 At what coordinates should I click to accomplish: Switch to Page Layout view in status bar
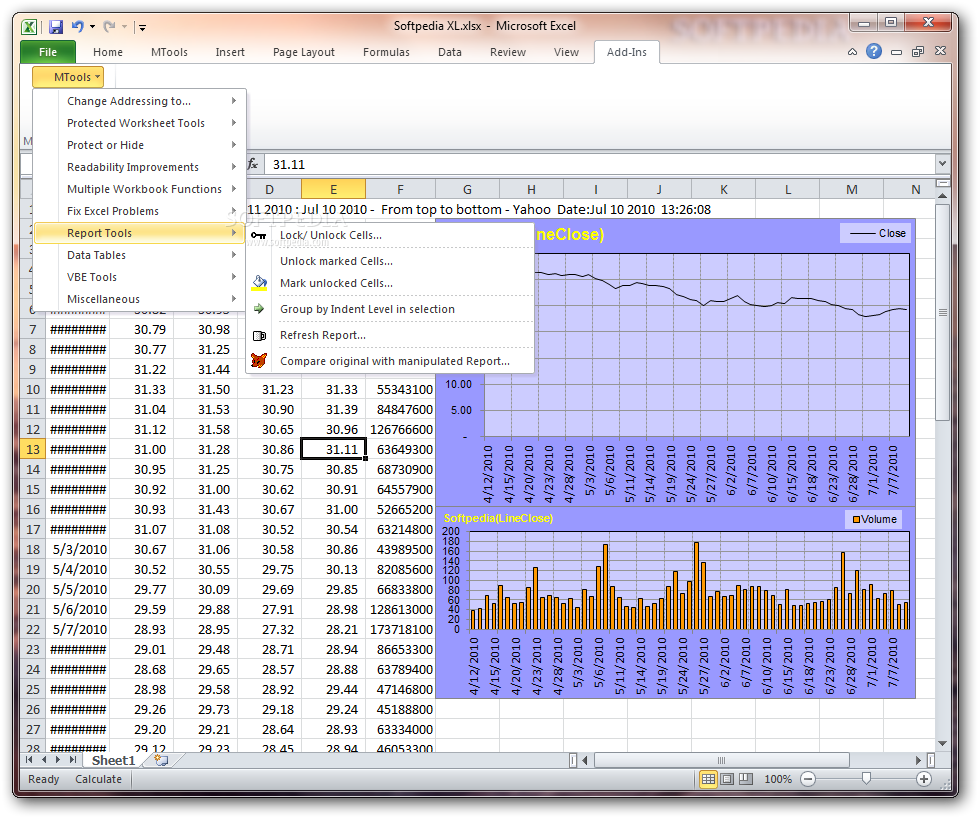[727, 779]
